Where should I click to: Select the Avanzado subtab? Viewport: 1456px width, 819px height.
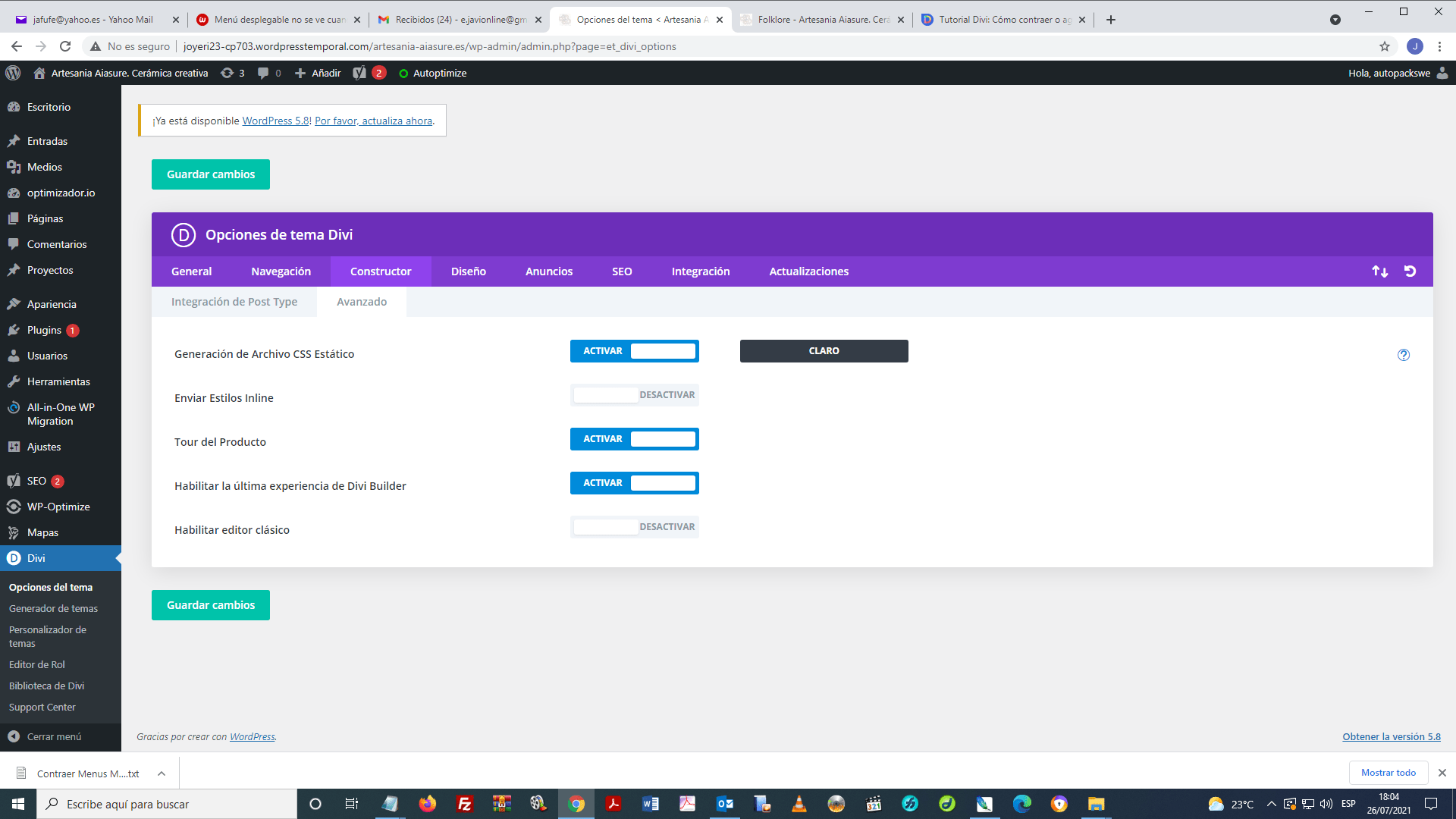362,302
